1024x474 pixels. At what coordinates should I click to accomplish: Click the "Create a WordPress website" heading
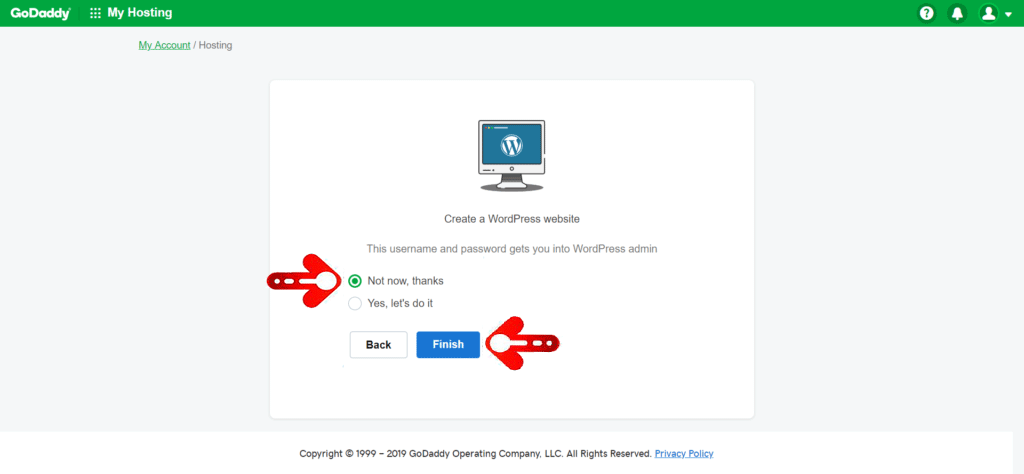click(x=512, y=219)
